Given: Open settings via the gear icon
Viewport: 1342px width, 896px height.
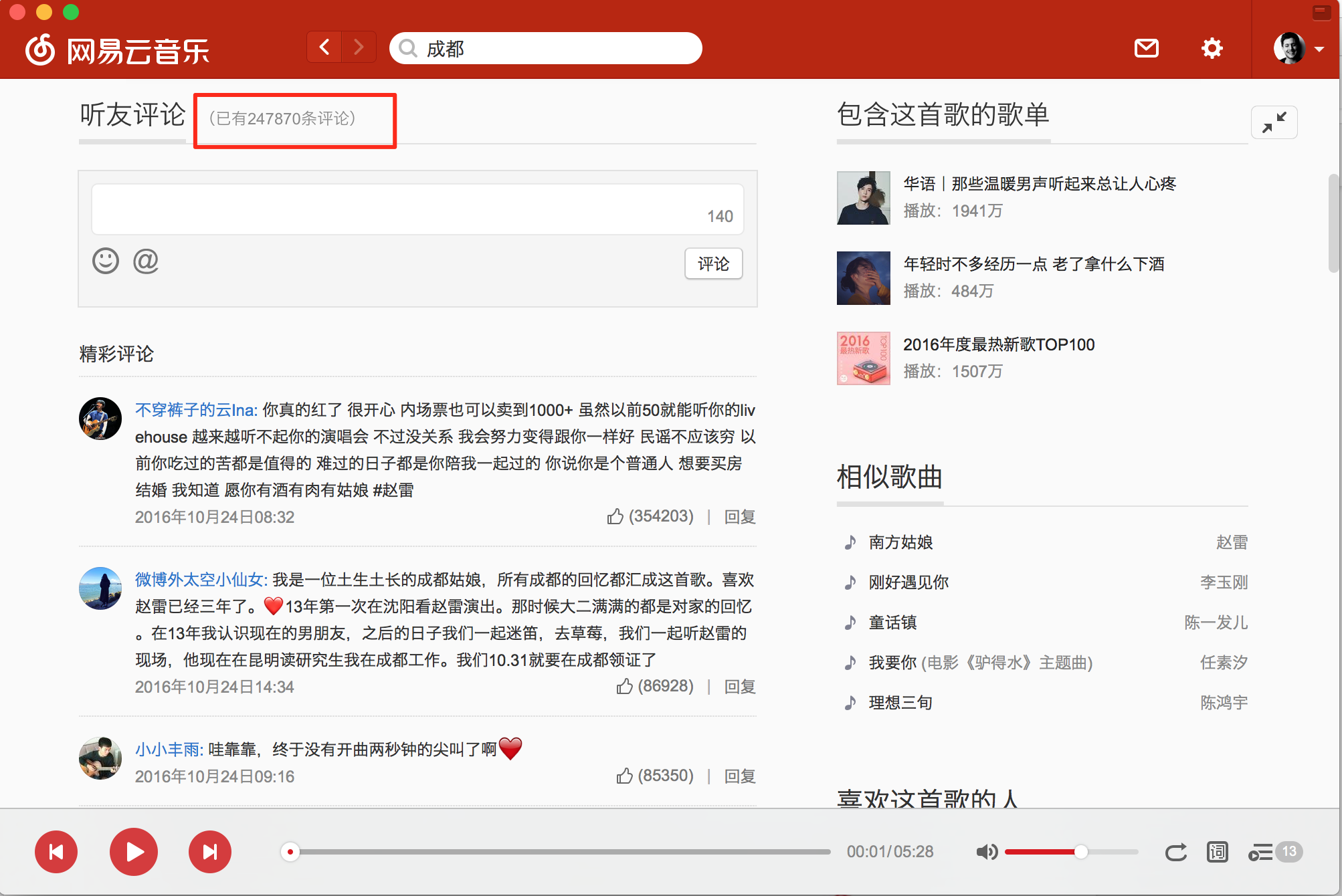Looking at the screenshot, I should point(1212,48).
